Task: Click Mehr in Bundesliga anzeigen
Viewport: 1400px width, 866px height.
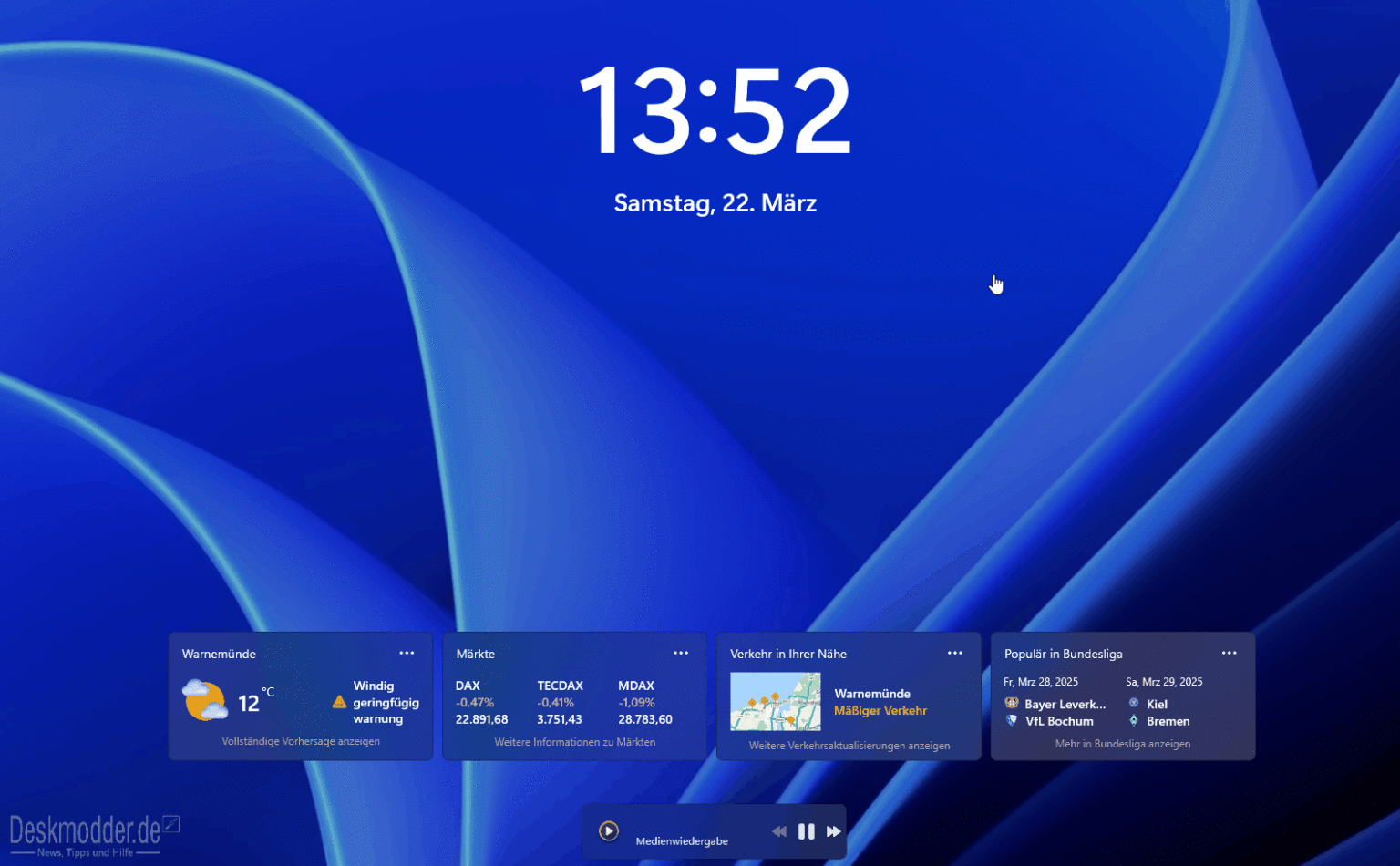Action: click(1123, 743)
